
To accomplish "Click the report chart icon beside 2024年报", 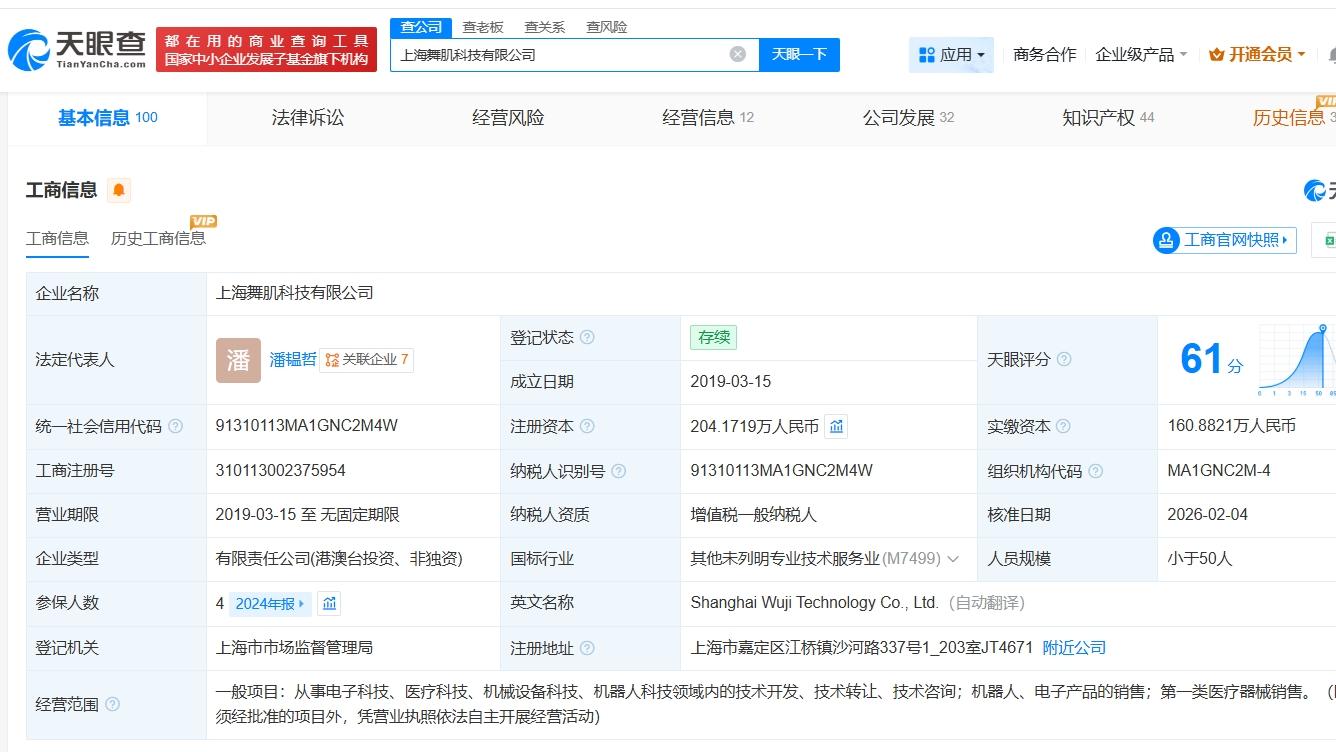I will point(327,603).
